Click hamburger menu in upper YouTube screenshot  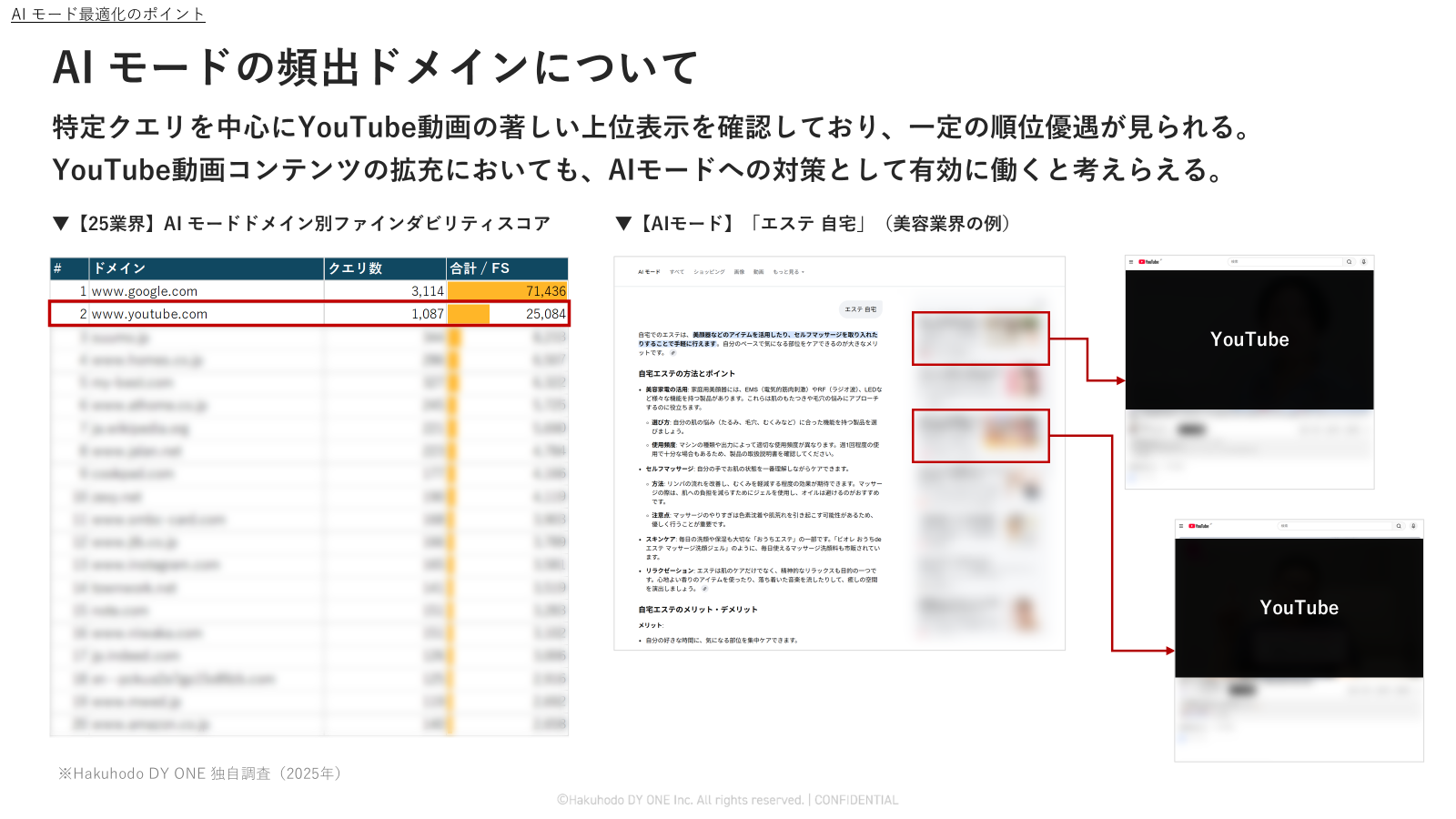click(x=1131, y=262)
